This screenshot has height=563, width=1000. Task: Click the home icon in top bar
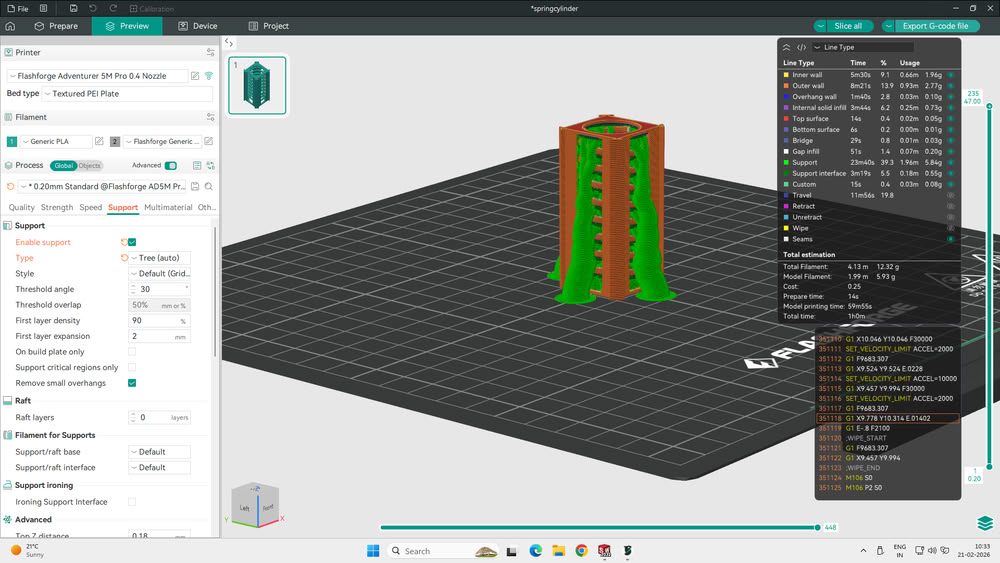tap(10, 26)
